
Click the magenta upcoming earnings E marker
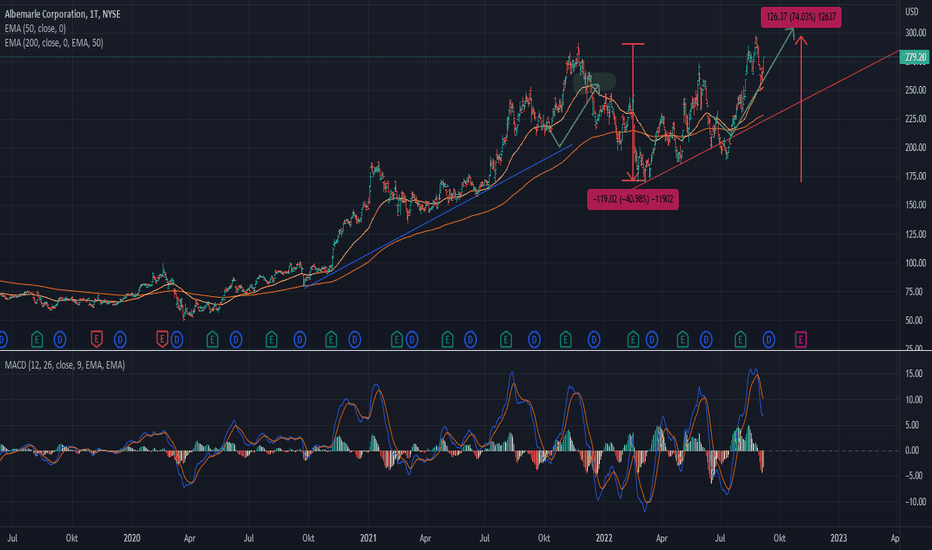tap(801, 340)
